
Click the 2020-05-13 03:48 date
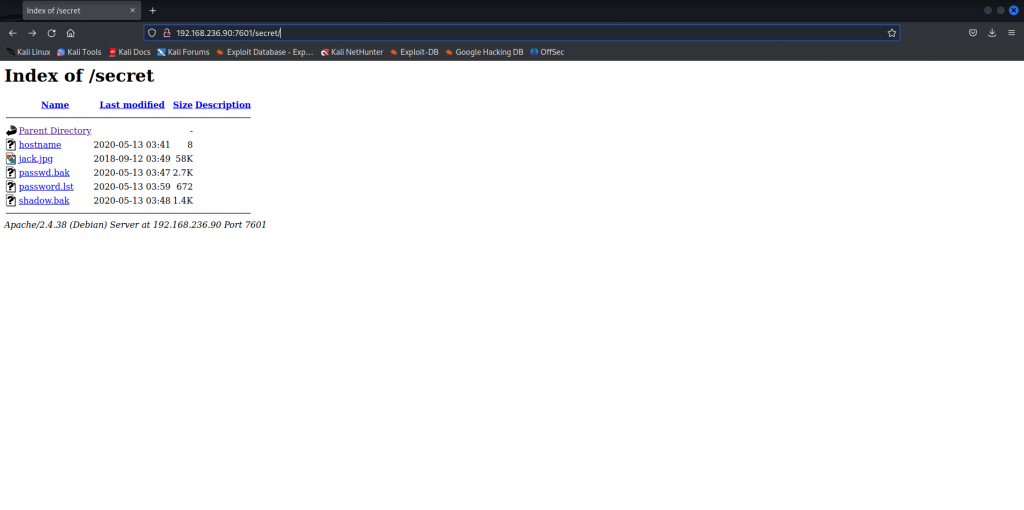point(132,200)
